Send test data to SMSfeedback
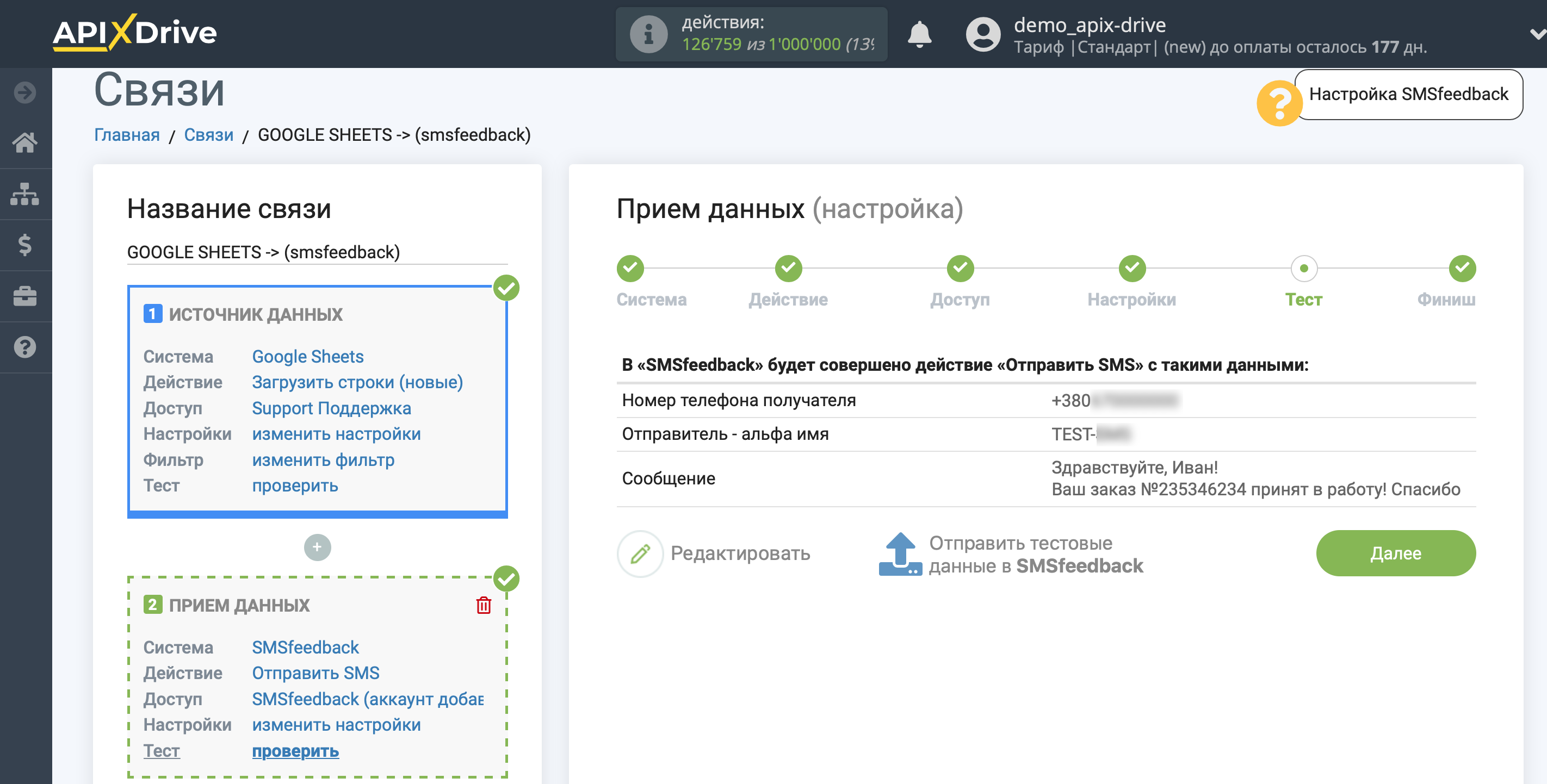Viewport: 1547px width, 784px height. click(x=1035, y=554)
